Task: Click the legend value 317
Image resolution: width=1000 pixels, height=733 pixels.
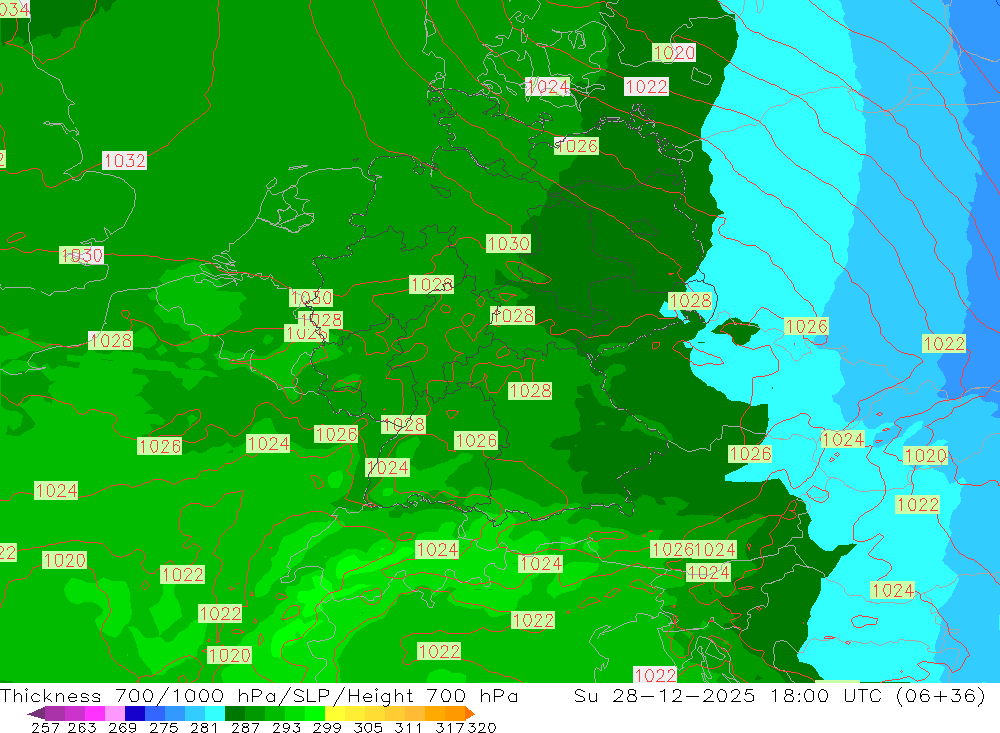Action: pyautogui.click(x=450, y=727)
